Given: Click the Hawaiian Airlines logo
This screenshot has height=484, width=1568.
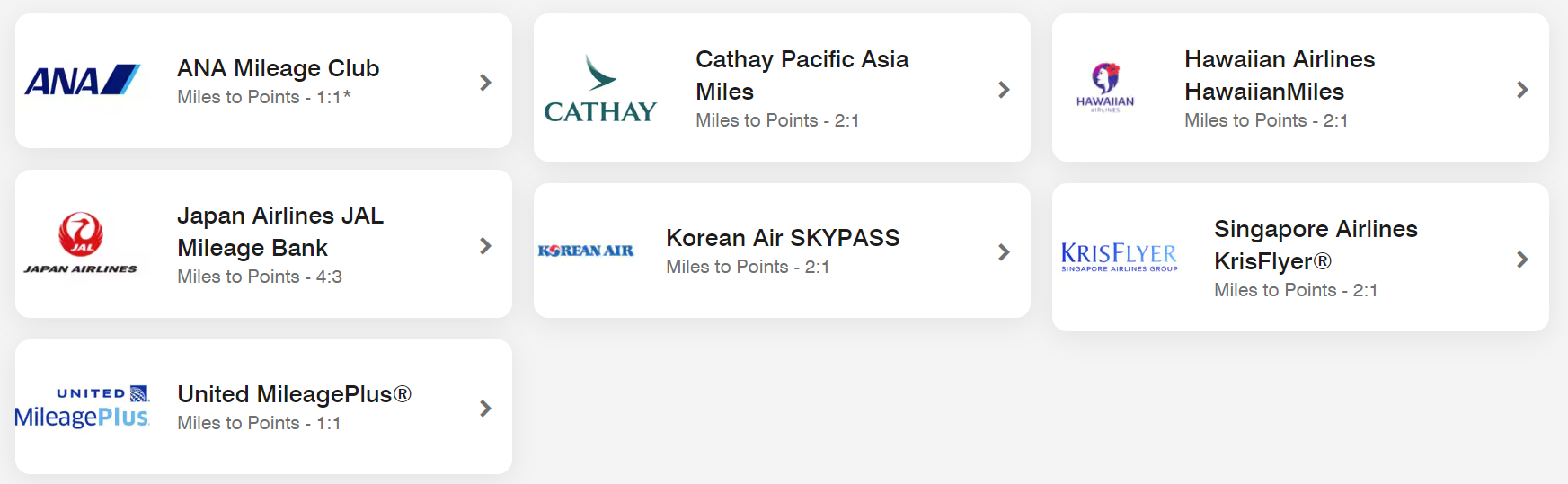Looking at the screenshot, I should click(x=1105, y=88).
